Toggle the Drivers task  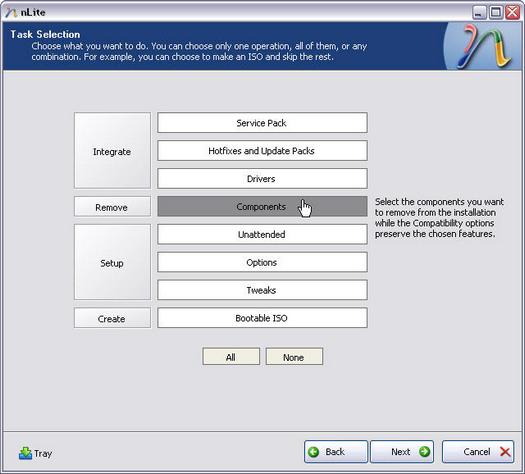[x=262, y=178]
